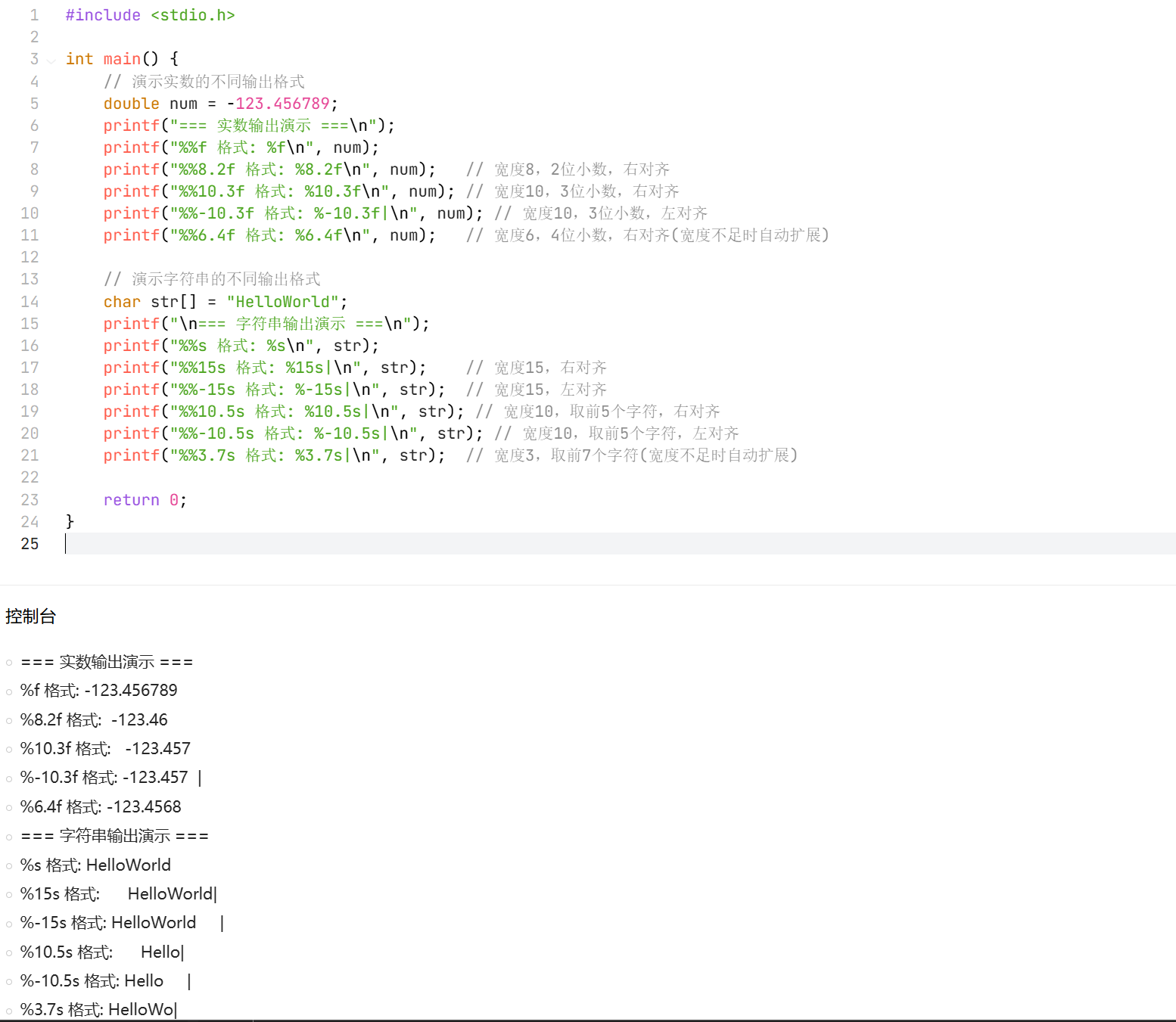Click console output '%6.4f 格式: -123.4568'
Image resolution: width=1176 pixels, height=1022 pixels.
pos(101,806)
